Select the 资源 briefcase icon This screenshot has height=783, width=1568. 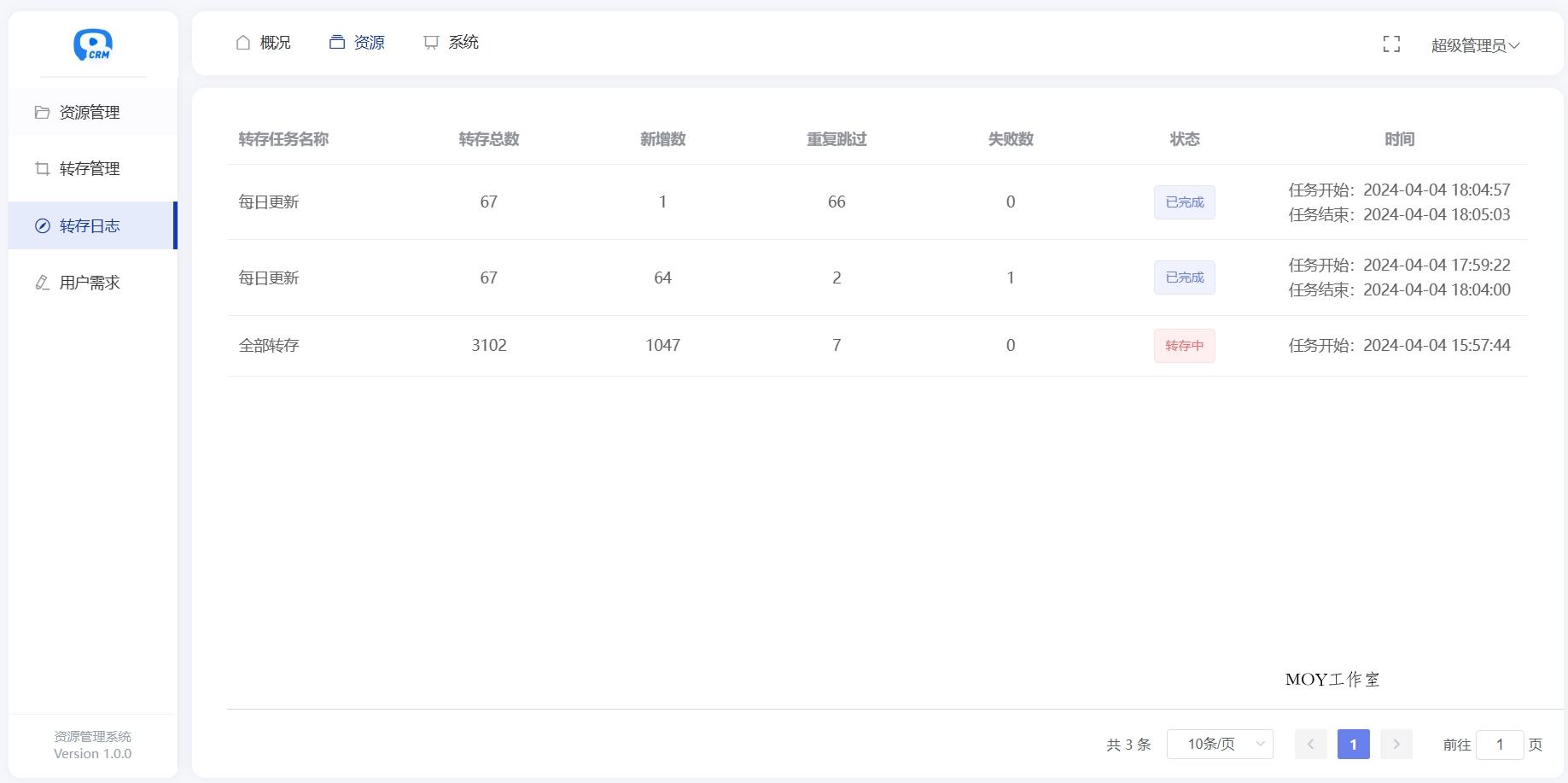pyautogui.click(x=336, y=41)
